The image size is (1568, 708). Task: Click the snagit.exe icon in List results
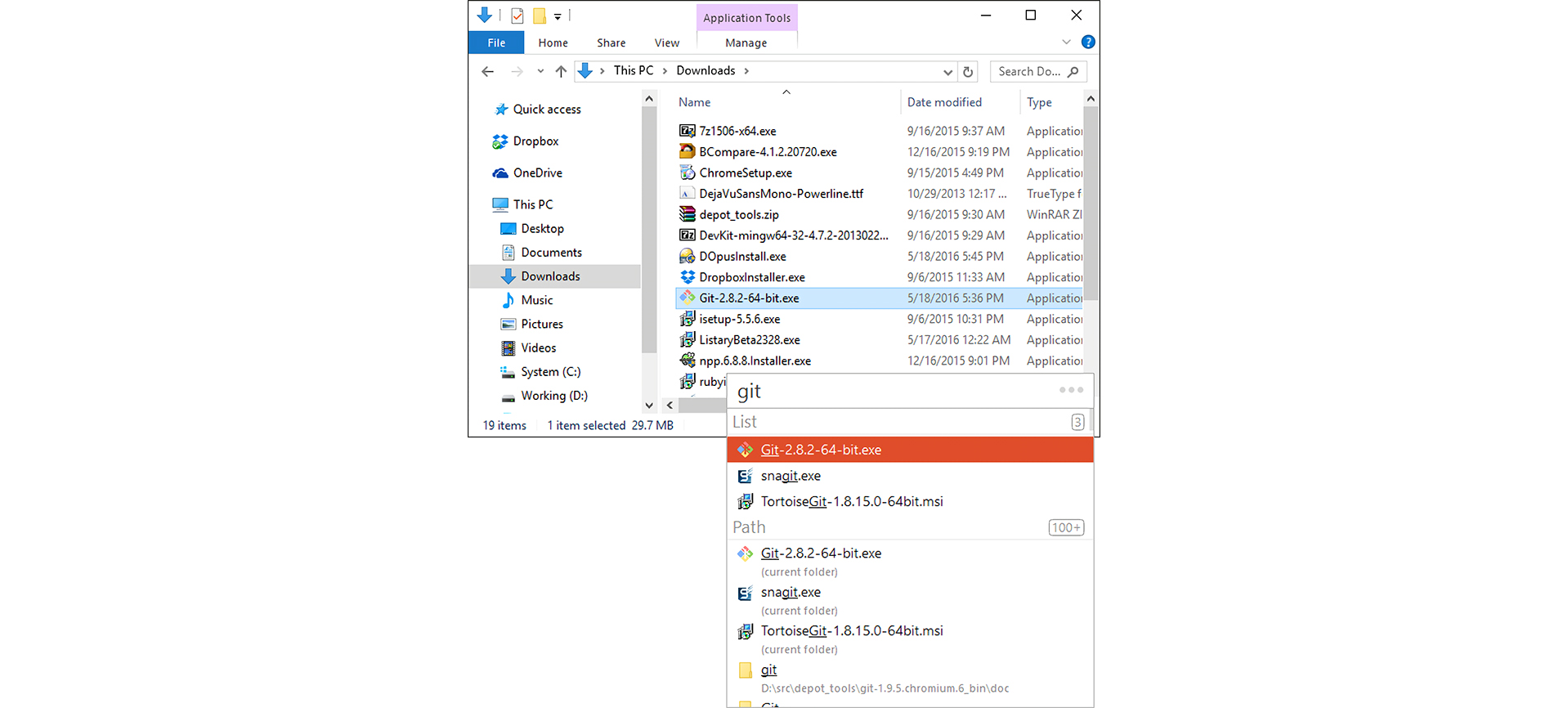(745, 476)
